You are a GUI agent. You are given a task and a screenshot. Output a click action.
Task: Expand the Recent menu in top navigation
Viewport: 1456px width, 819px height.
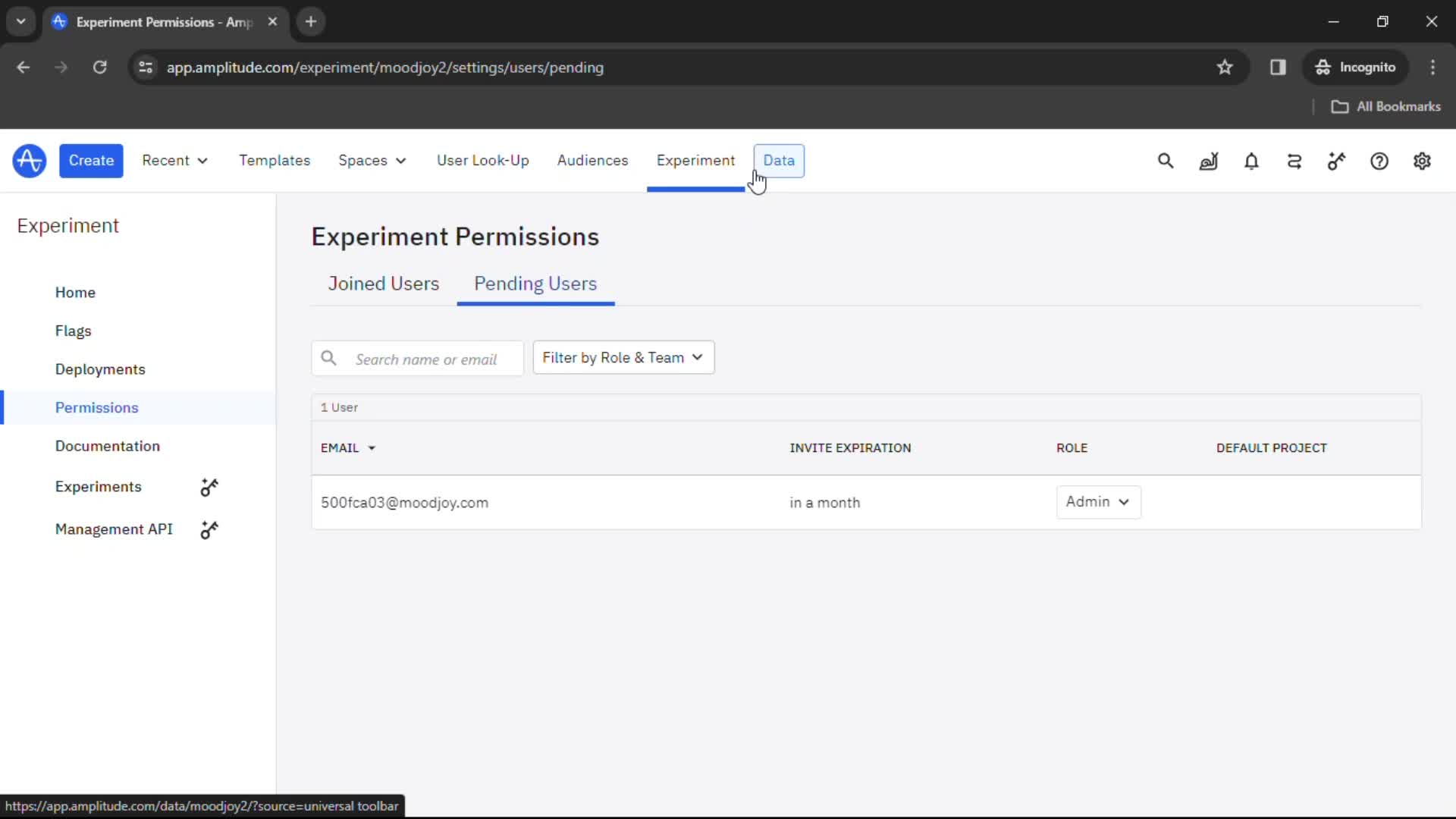click(x=174, y=160)
